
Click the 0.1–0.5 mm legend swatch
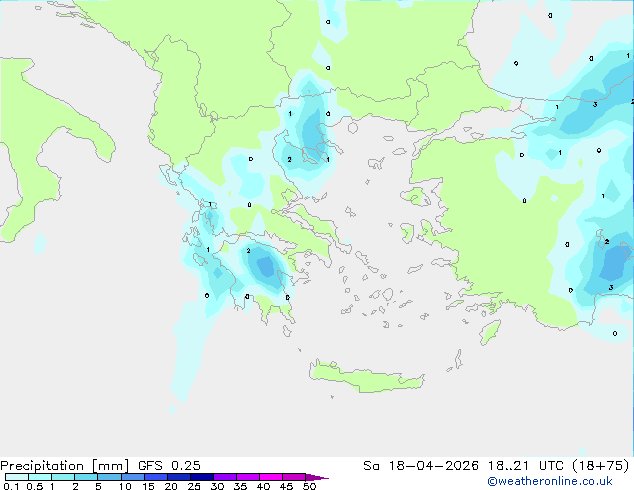click(17, 477)
